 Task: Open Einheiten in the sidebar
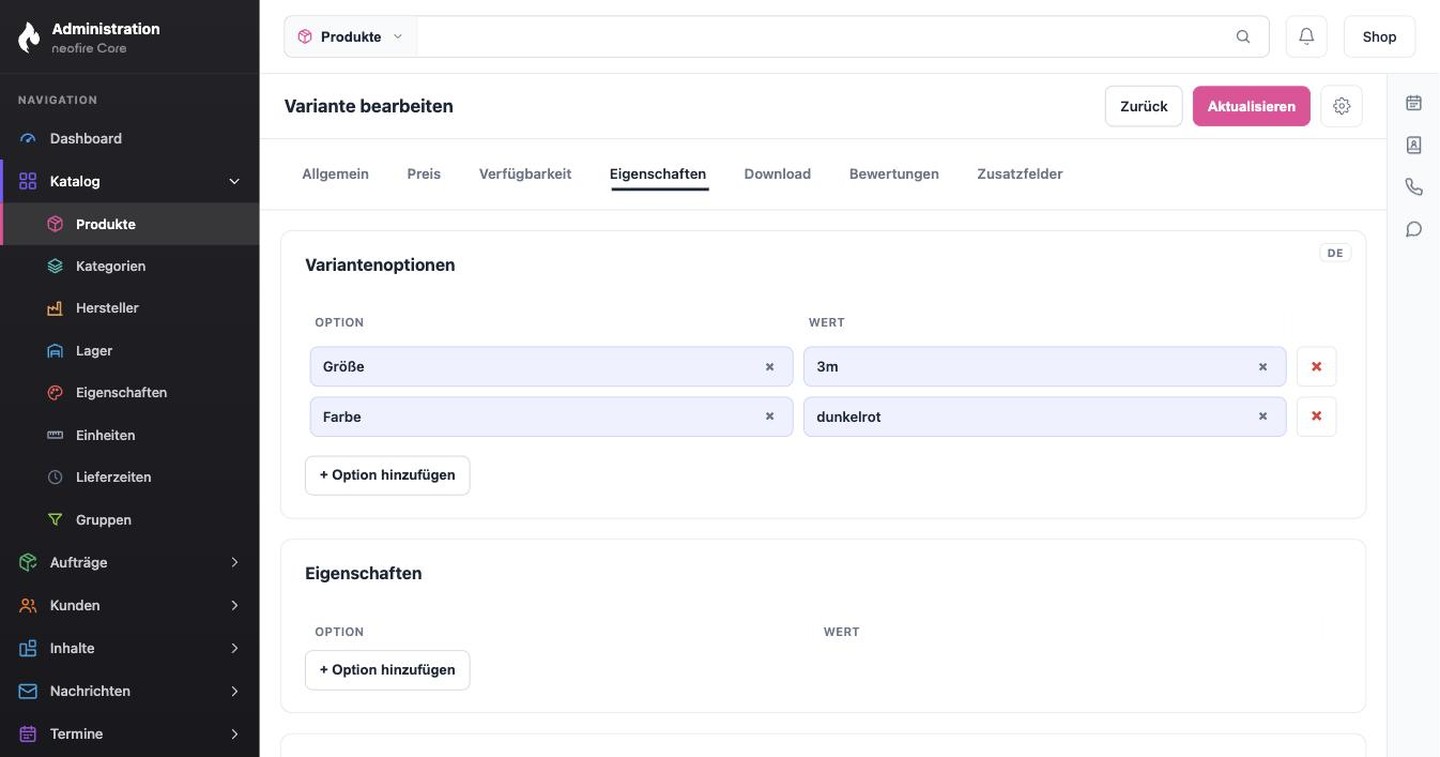coord(130,435)
